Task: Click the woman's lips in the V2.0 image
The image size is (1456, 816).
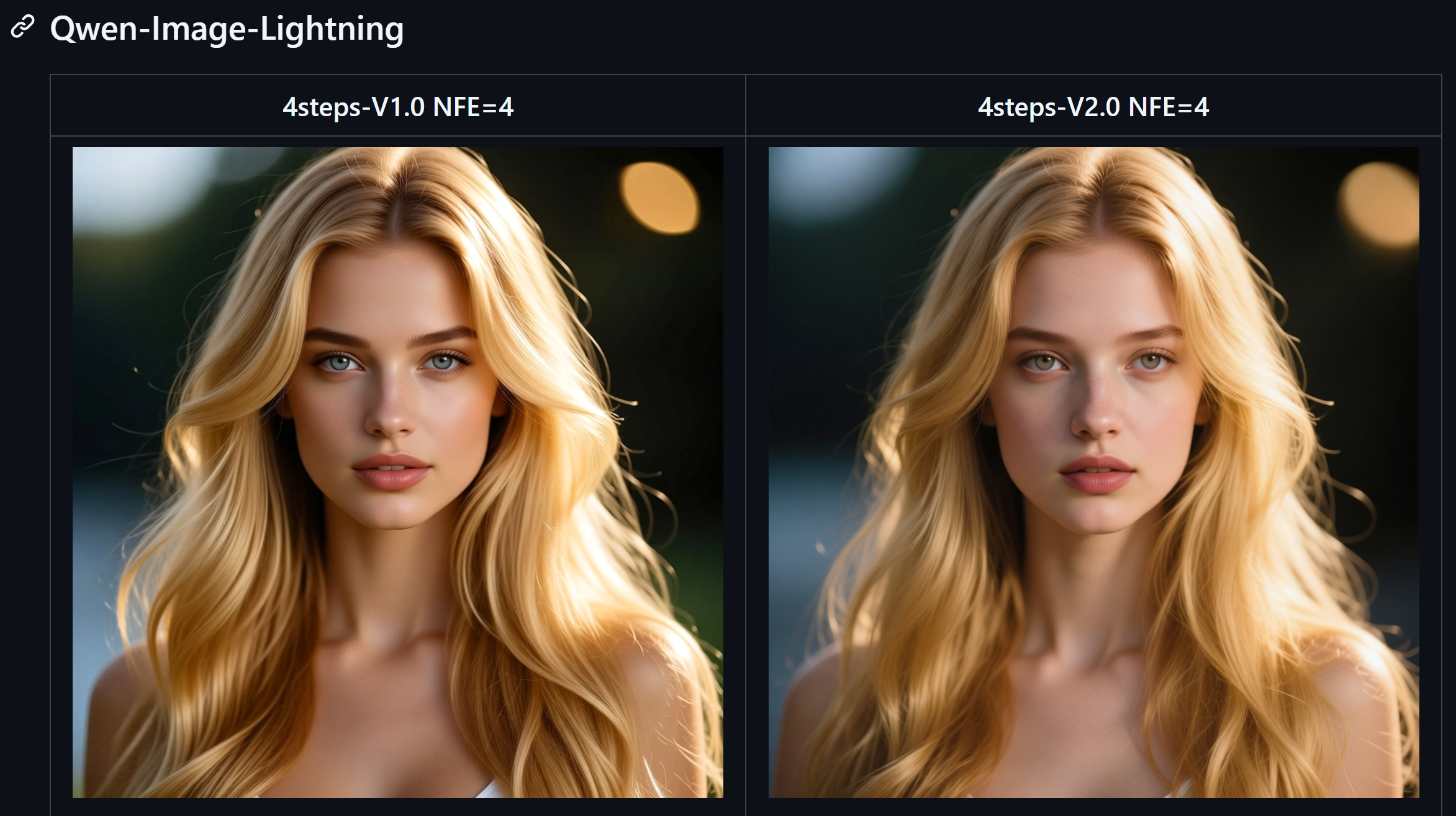Action: (x=1097, y=474)
